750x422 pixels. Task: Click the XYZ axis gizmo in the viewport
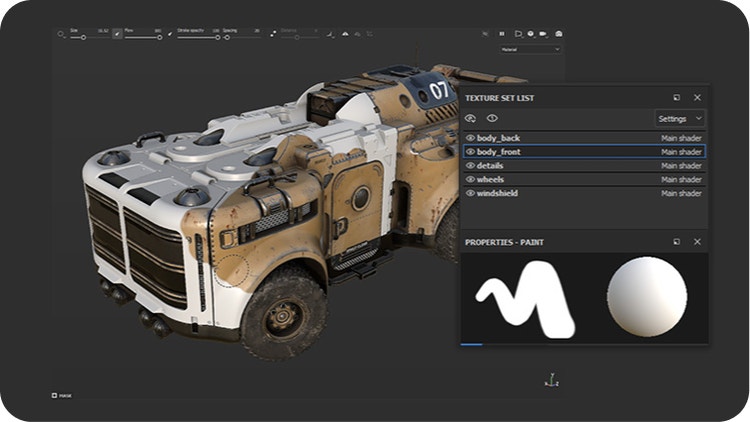(x=550, y=380)
